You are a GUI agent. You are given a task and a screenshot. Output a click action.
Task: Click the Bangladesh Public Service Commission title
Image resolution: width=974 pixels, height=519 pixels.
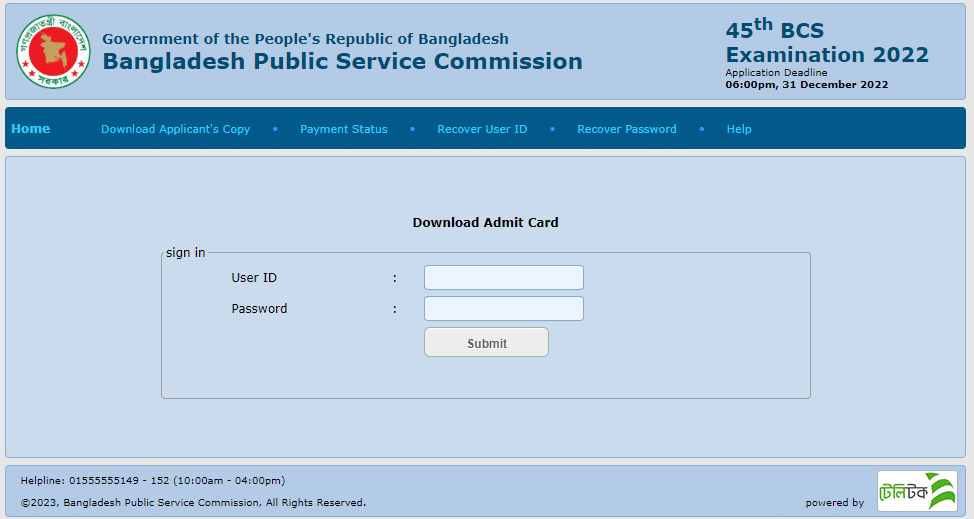click(x=342, y=62)
